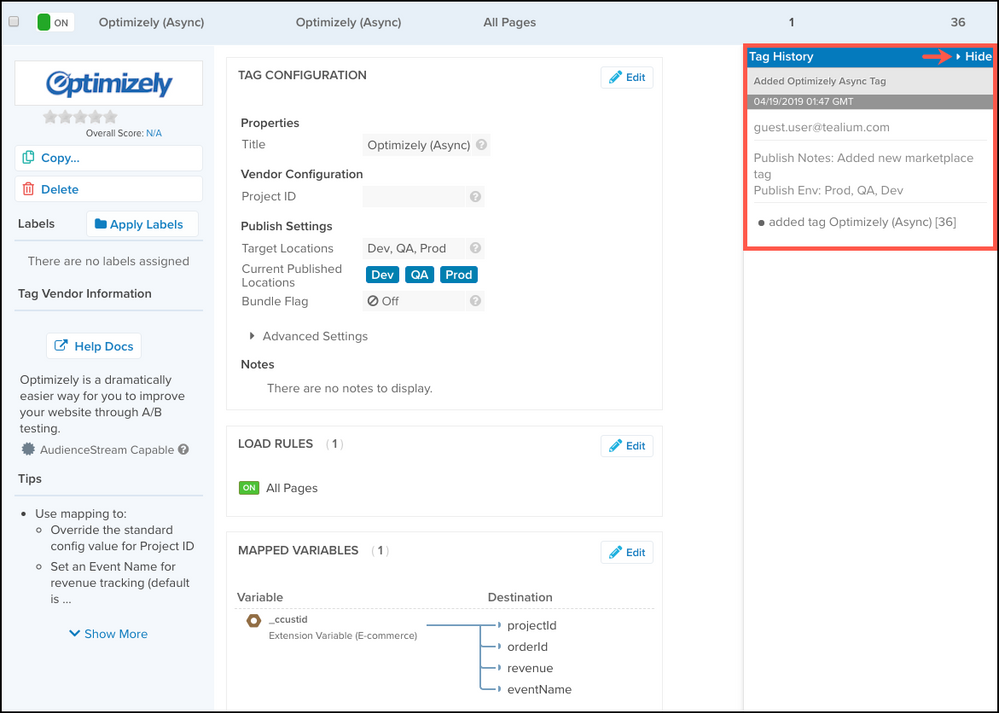This screenshot has width=999, height=713.
Task: Click the Bundle Flag help icon
Action: [x=476, y=301]
